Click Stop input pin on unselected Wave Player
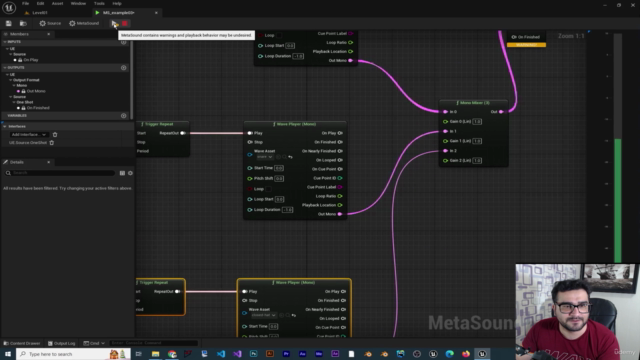Screen dimensions: 640x360 (250, 142)
